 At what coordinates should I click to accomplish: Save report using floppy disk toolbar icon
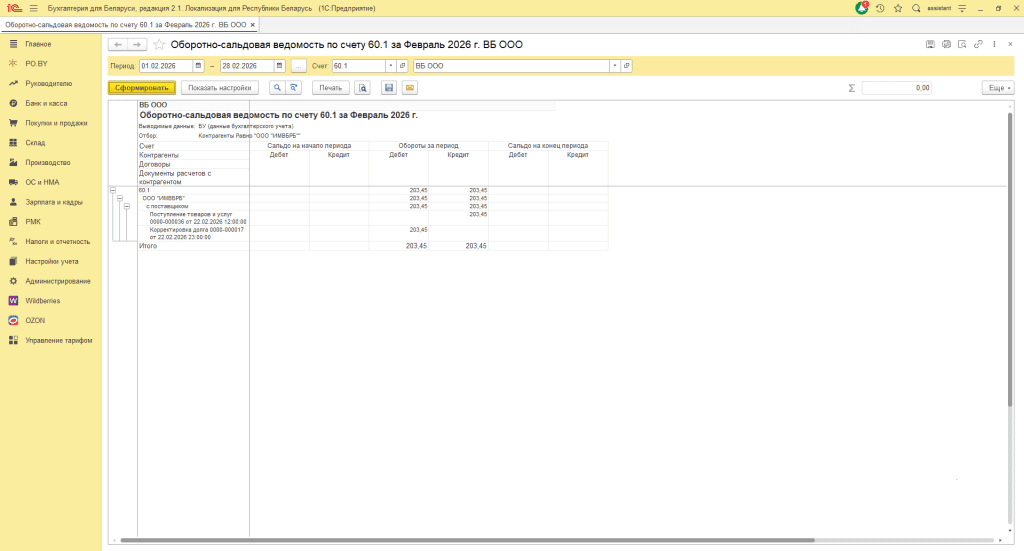click(x=389, y=88)
